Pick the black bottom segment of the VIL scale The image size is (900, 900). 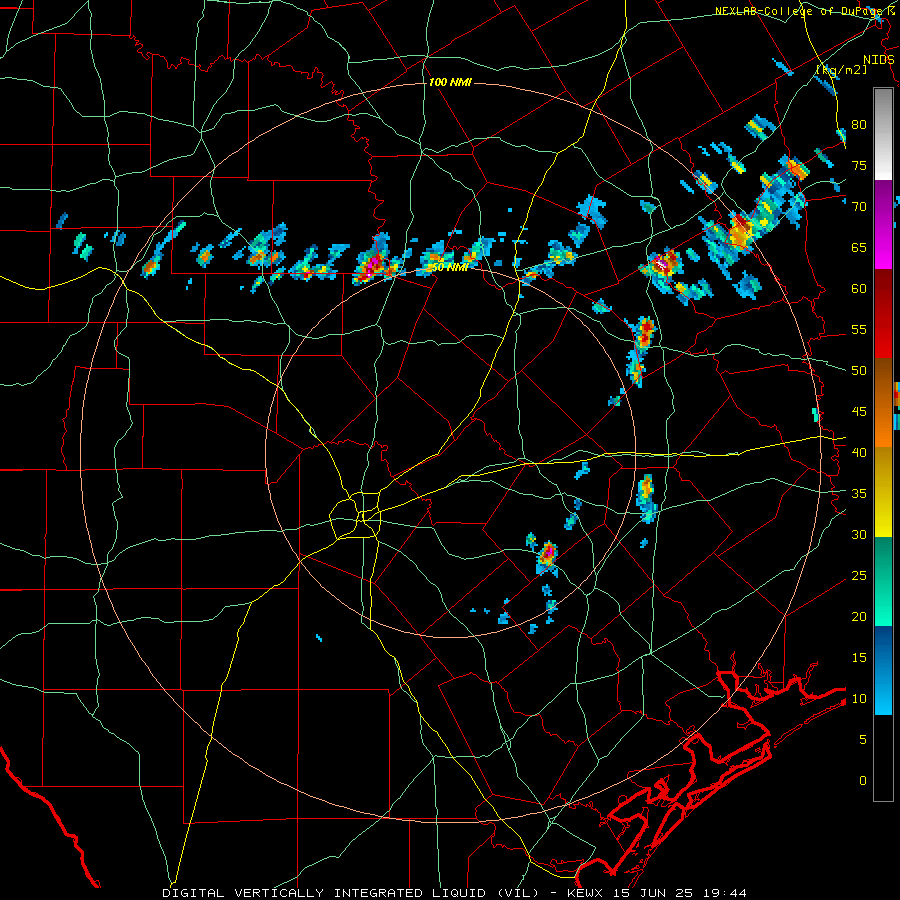pos(883,758)
